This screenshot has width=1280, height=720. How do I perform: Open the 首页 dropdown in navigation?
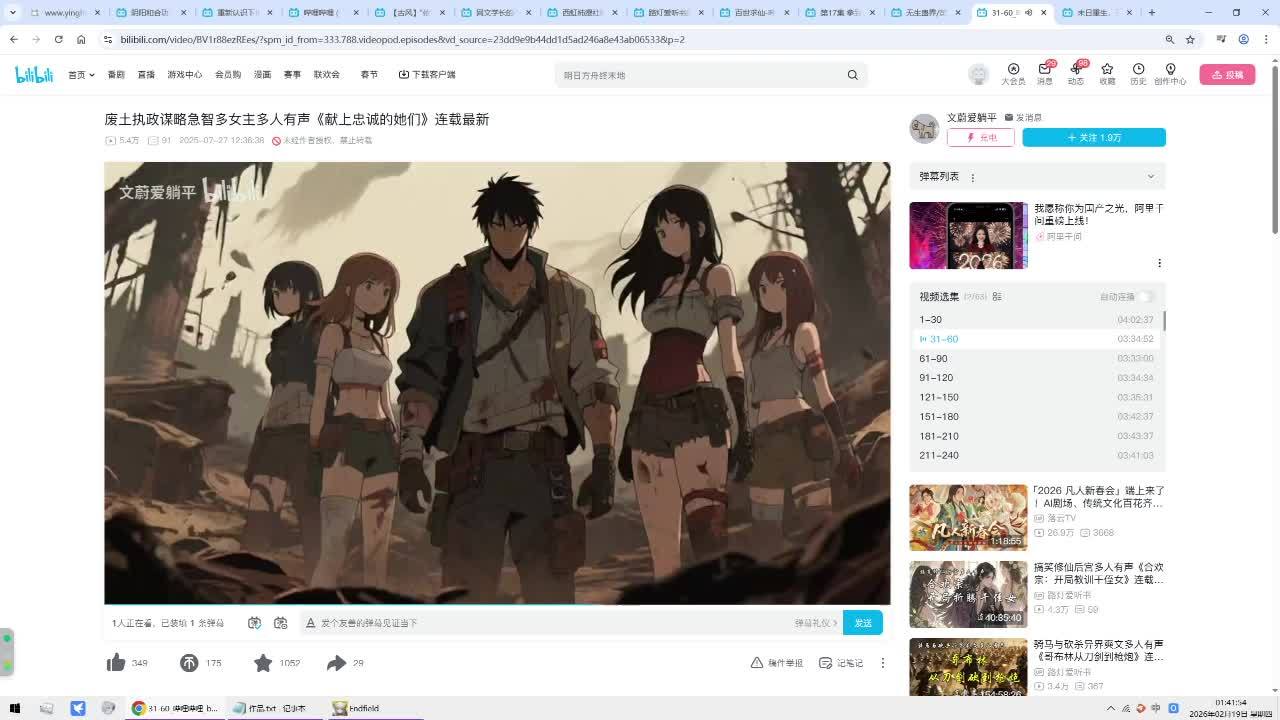click(81, 75)
